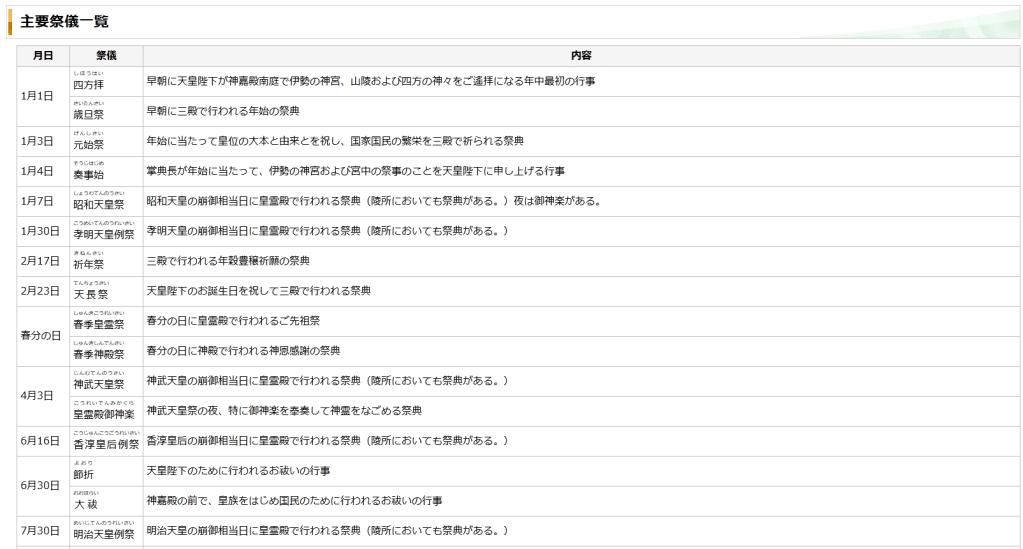Click the 孝明天皇例祭 ritual name

coord(104,234)
